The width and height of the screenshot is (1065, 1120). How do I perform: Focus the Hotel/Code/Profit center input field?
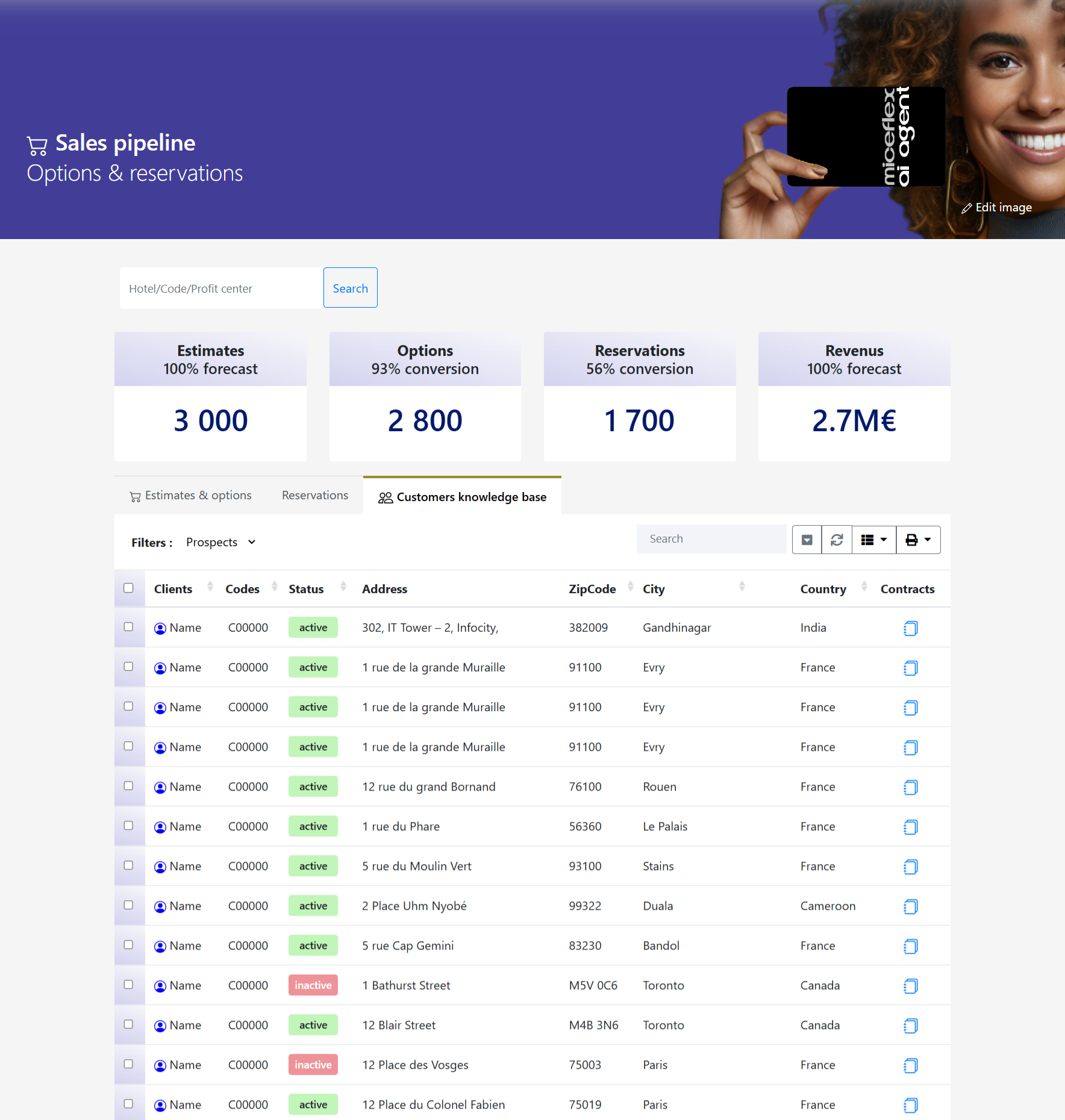click(x=221, y=288)
